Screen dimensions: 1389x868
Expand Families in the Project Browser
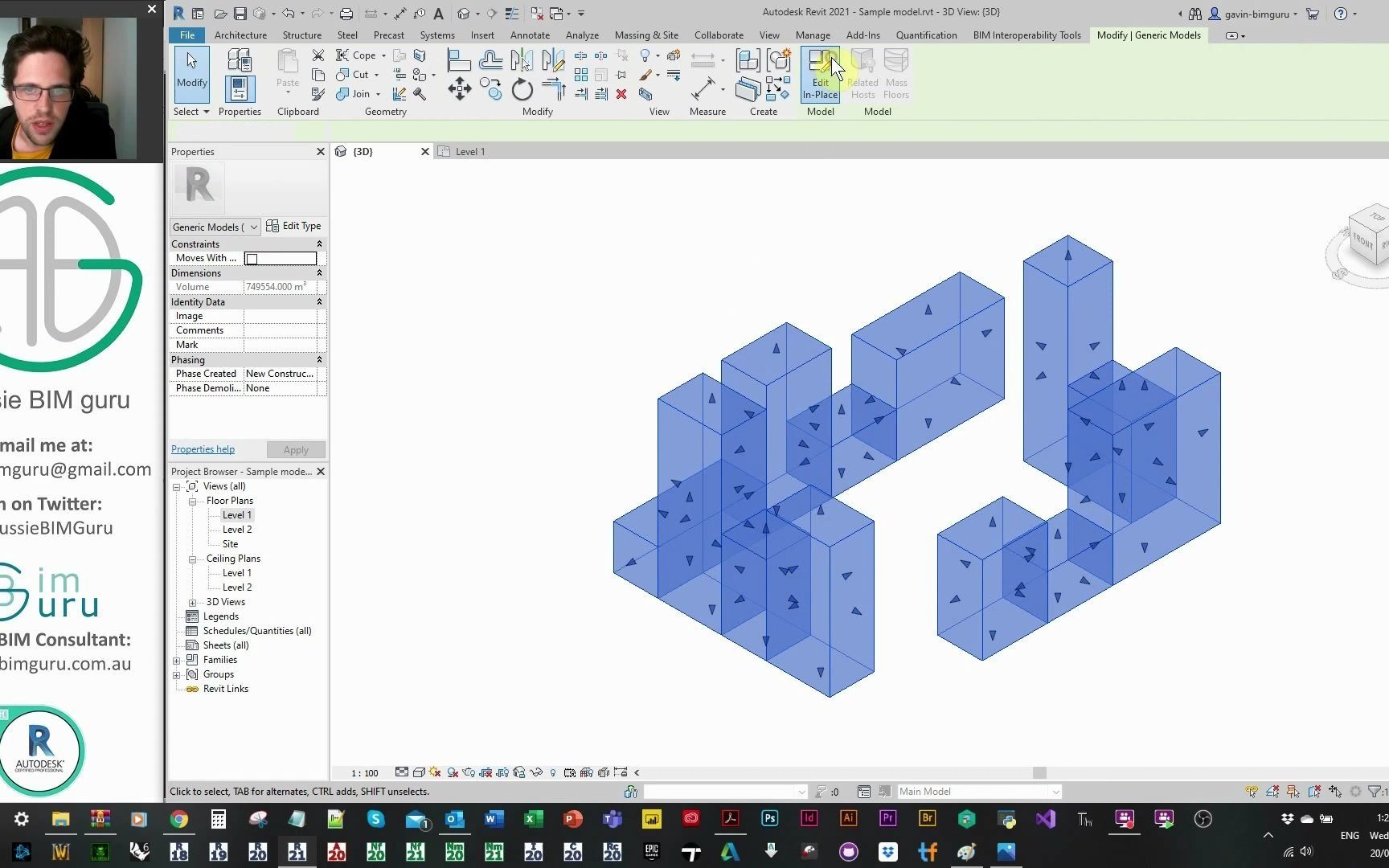pos(177,659)
